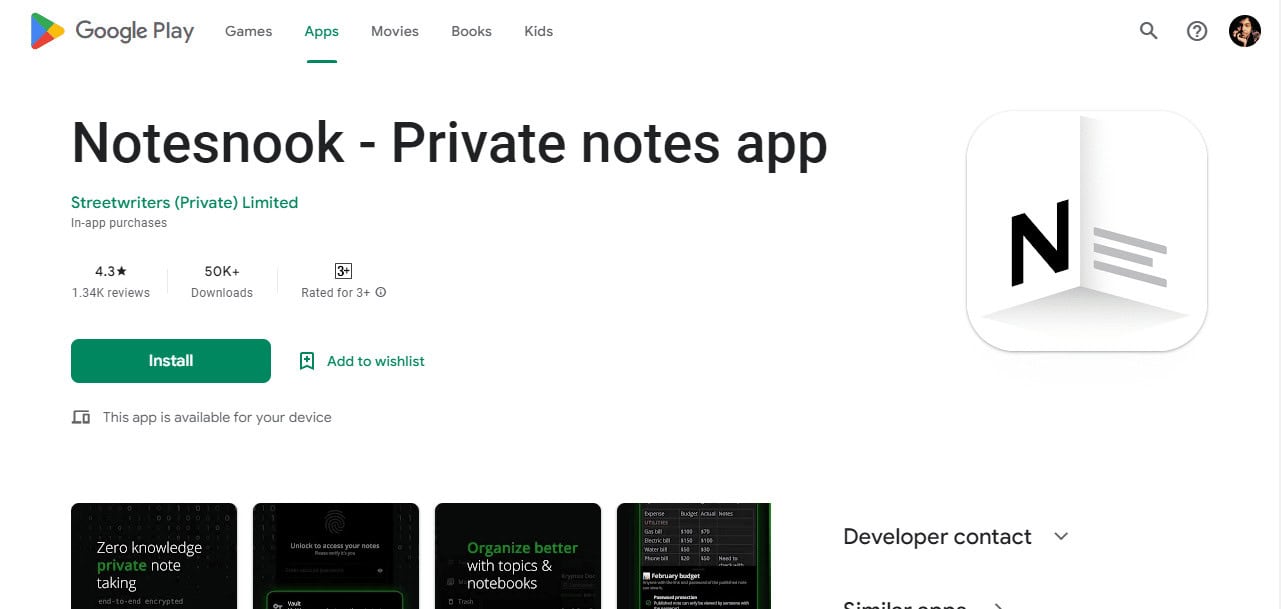Switch to the Movies tab
This screenshot has width=1281, height=609.
(x=395, y=31)
